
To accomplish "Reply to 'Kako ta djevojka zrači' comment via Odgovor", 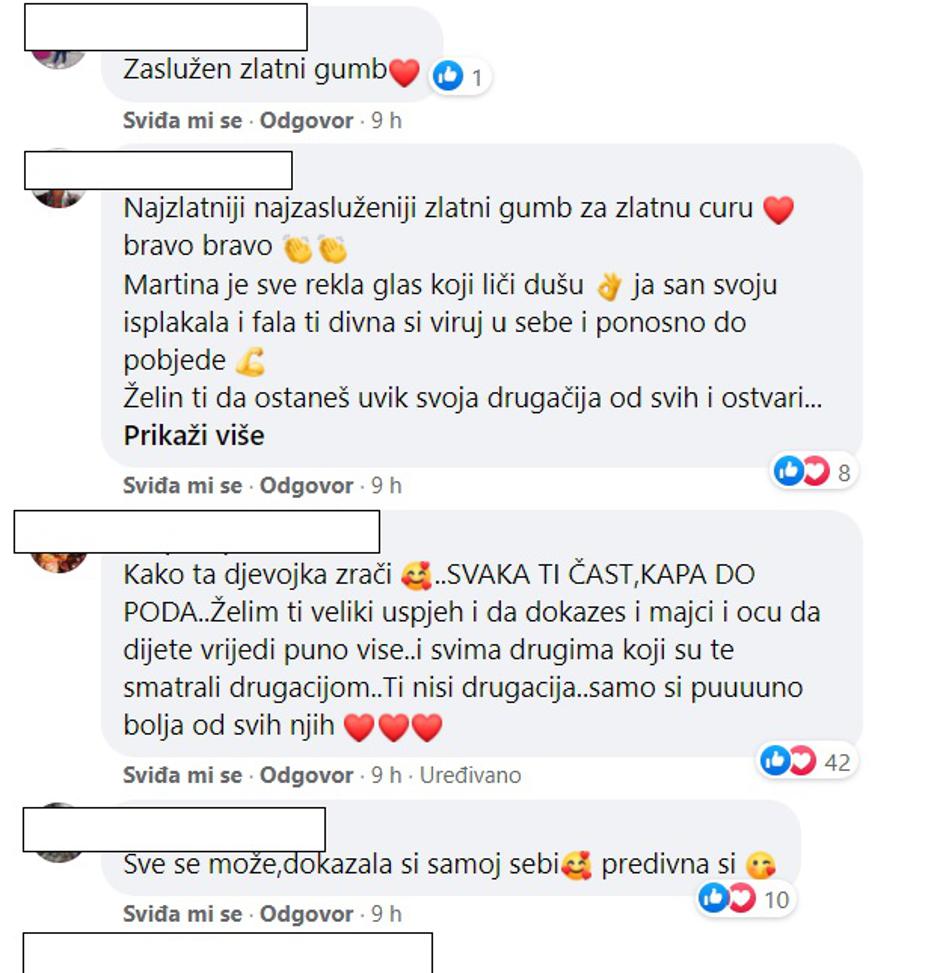I will tap(307, 775).
